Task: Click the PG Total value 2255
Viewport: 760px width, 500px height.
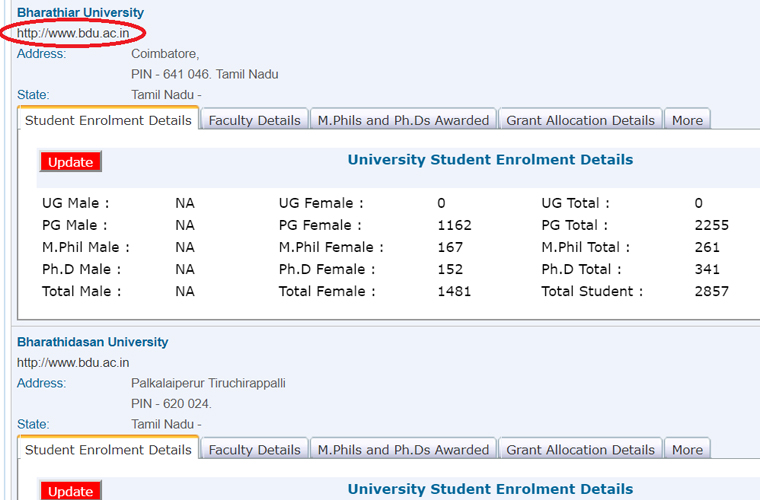Action: 712,225
